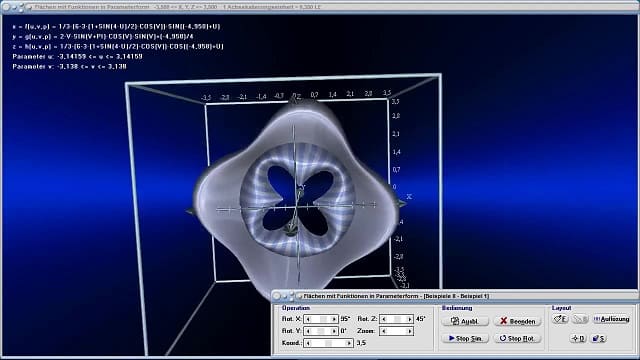Click the control panel window title bar
Screen dimensions: 640x360
click(x=455, y=296)
